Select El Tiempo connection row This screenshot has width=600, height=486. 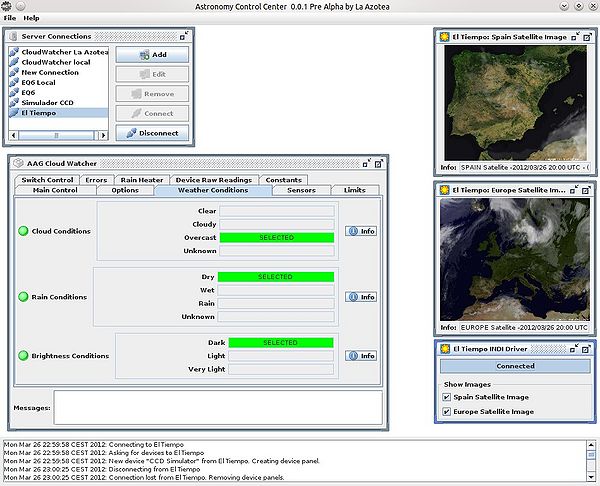59,113
